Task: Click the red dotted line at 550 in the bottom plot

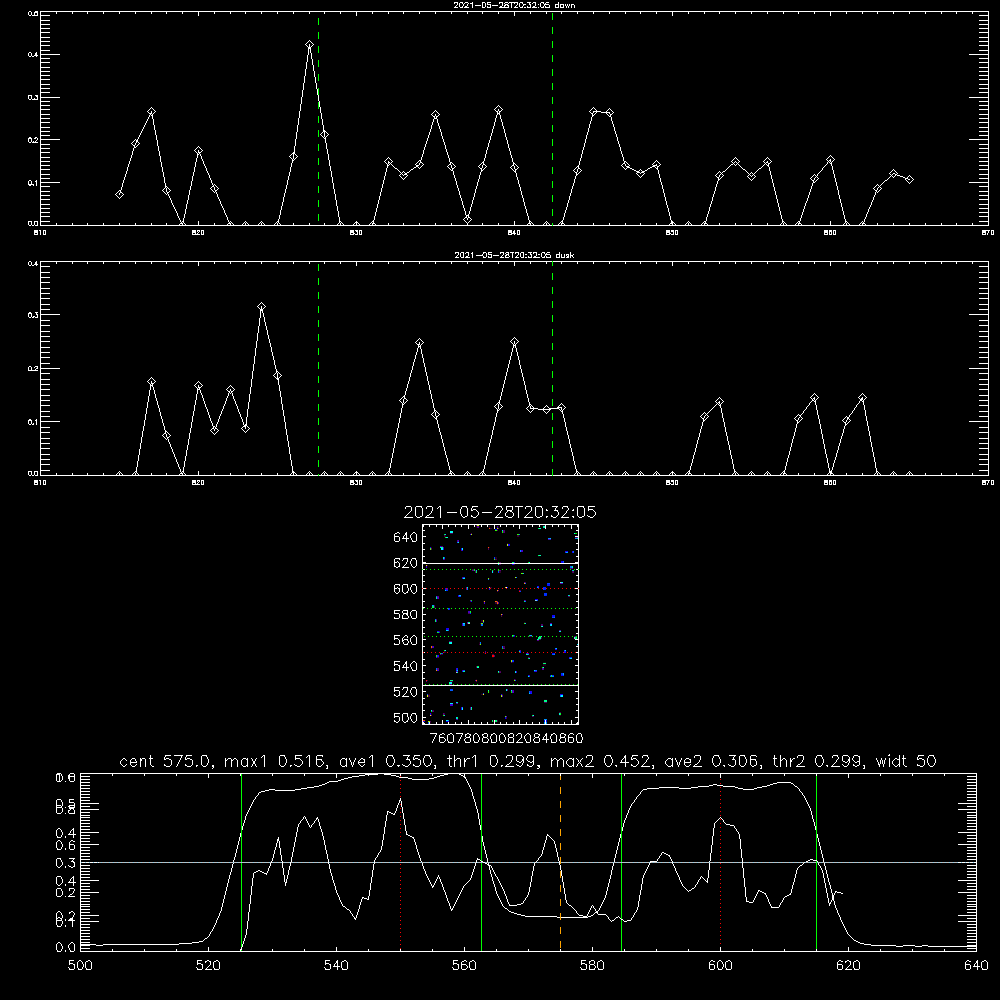Action: (401, 861)
